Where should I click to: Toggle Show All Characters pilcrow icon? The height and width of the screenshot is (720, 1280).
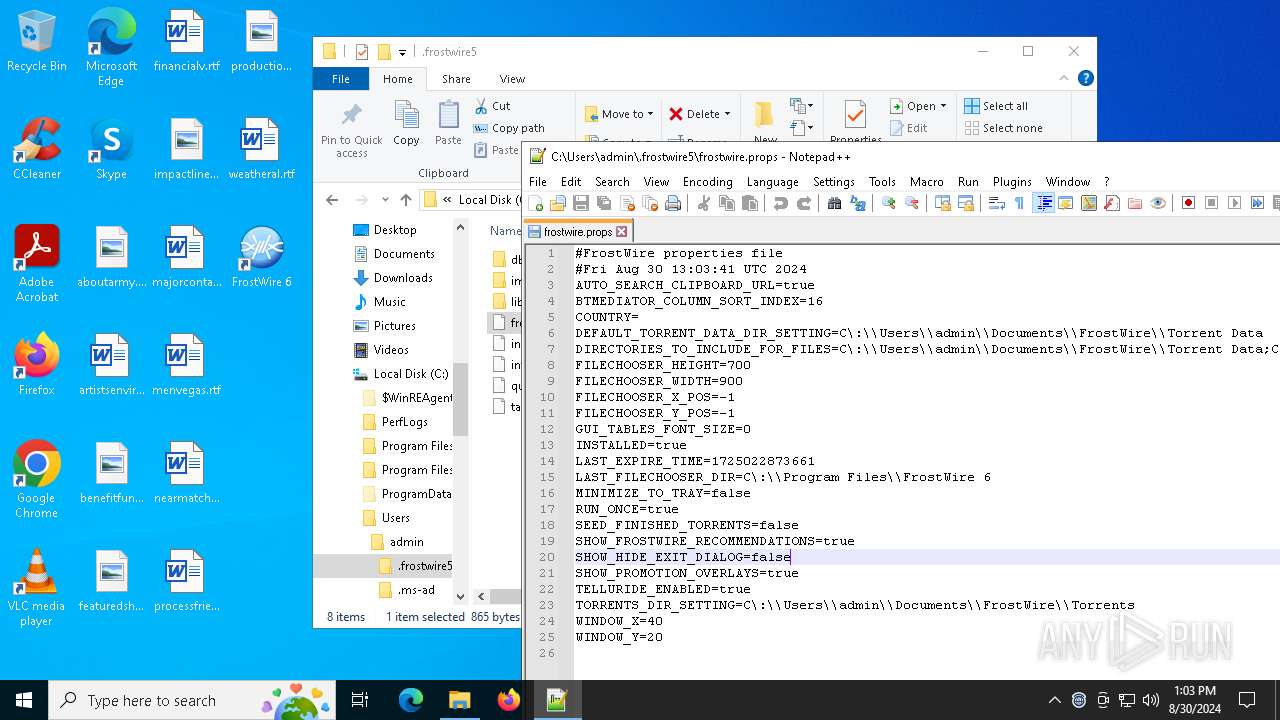[1020, 203]
